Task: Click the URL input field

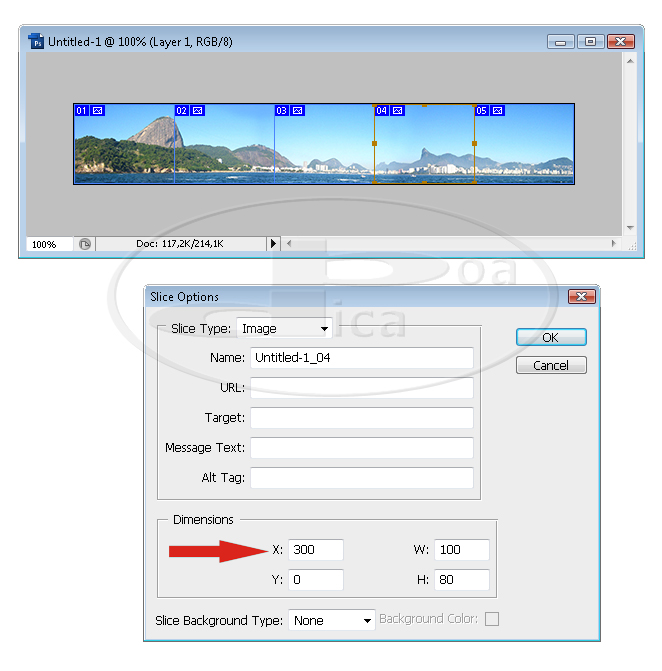Action: click(362, 388)
